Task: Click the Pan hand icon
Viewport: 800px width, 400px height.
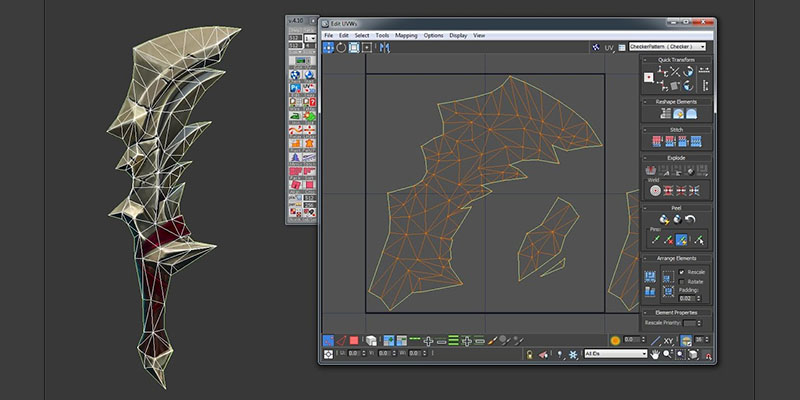Action: (655, 354)
